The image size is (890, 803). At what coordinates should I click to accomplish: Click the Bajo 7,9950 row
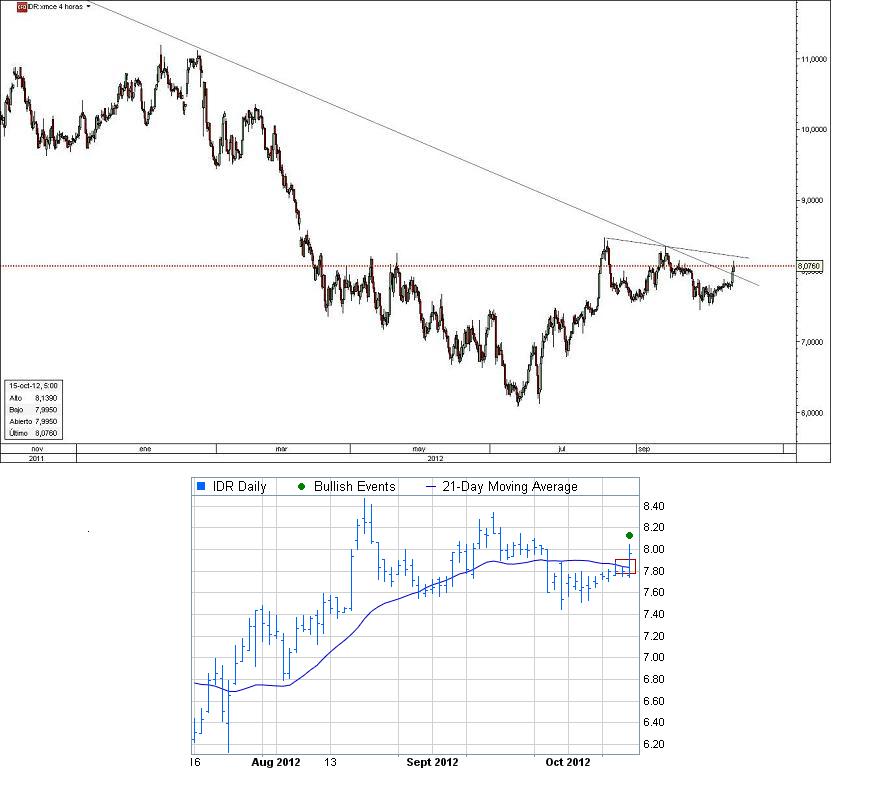pyautogui.click(x=33, y=410)
